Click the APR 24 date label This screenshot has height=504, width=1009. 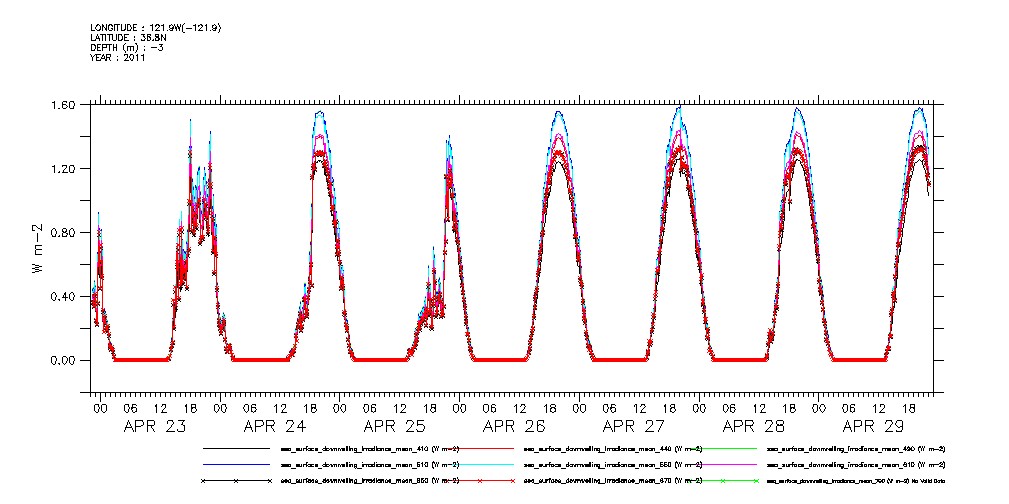click(275, 426)
